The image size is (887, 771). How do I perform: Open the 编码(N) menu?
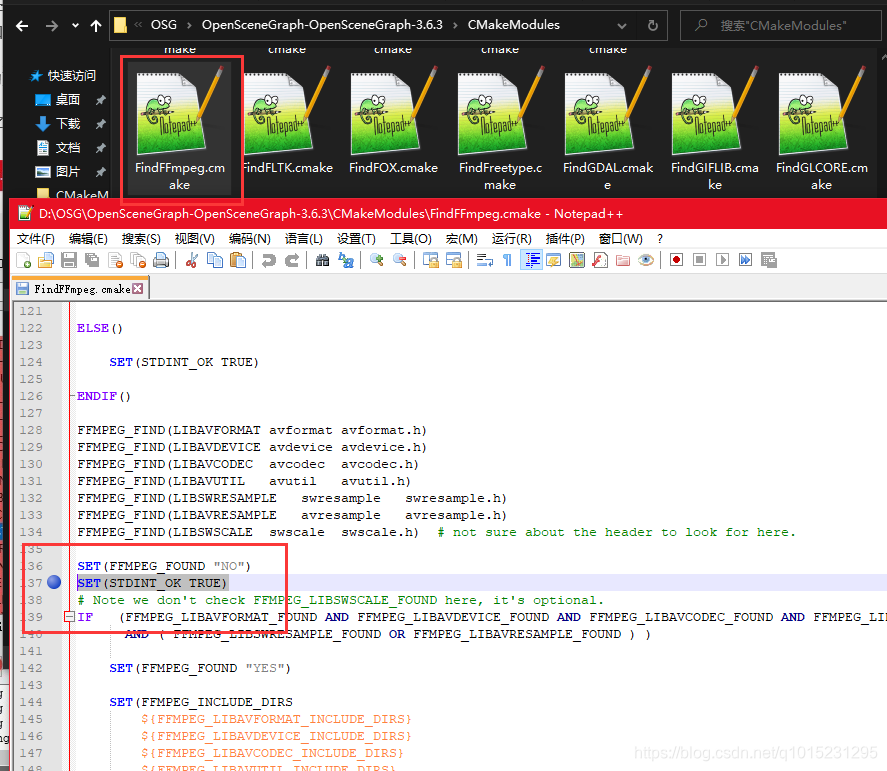[249, 239]
